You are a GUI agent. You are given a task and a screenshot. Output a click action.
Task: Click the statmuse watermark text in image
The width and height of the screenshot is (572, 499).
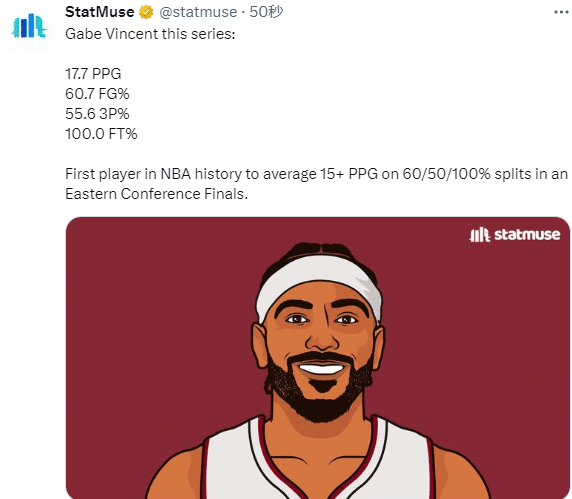[527, 235]
